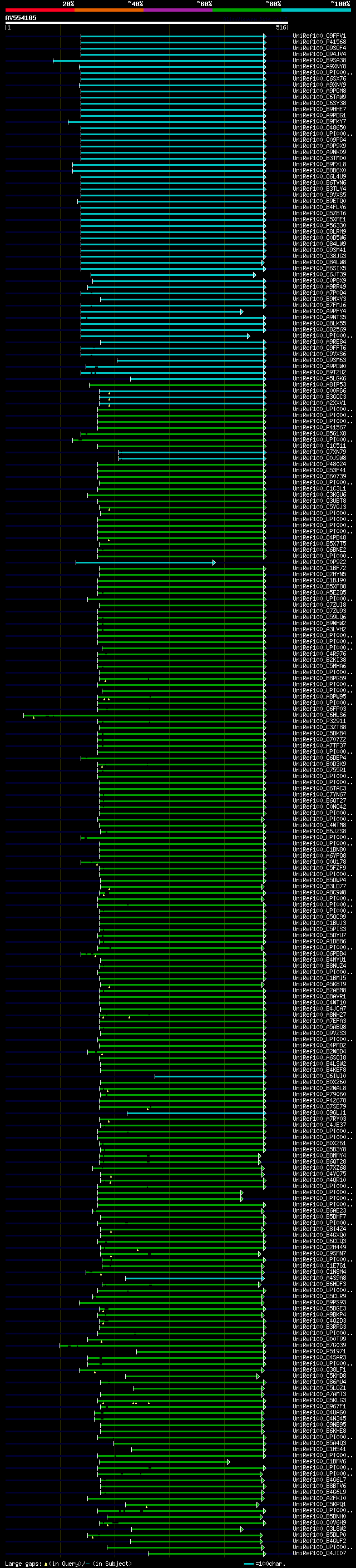Click the =100char. scale legend
The width and height of the screenshot is (356, 1568).
[264, 1563]
